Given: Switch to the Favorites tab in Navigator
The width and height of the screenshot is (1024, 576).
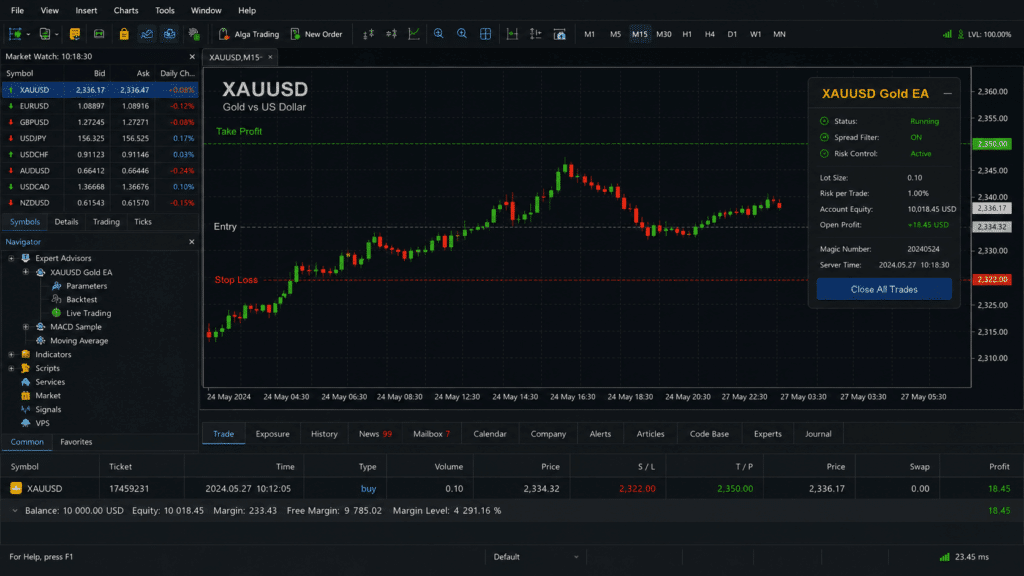Looking at the screenshot, I should [x=76, y=442].
